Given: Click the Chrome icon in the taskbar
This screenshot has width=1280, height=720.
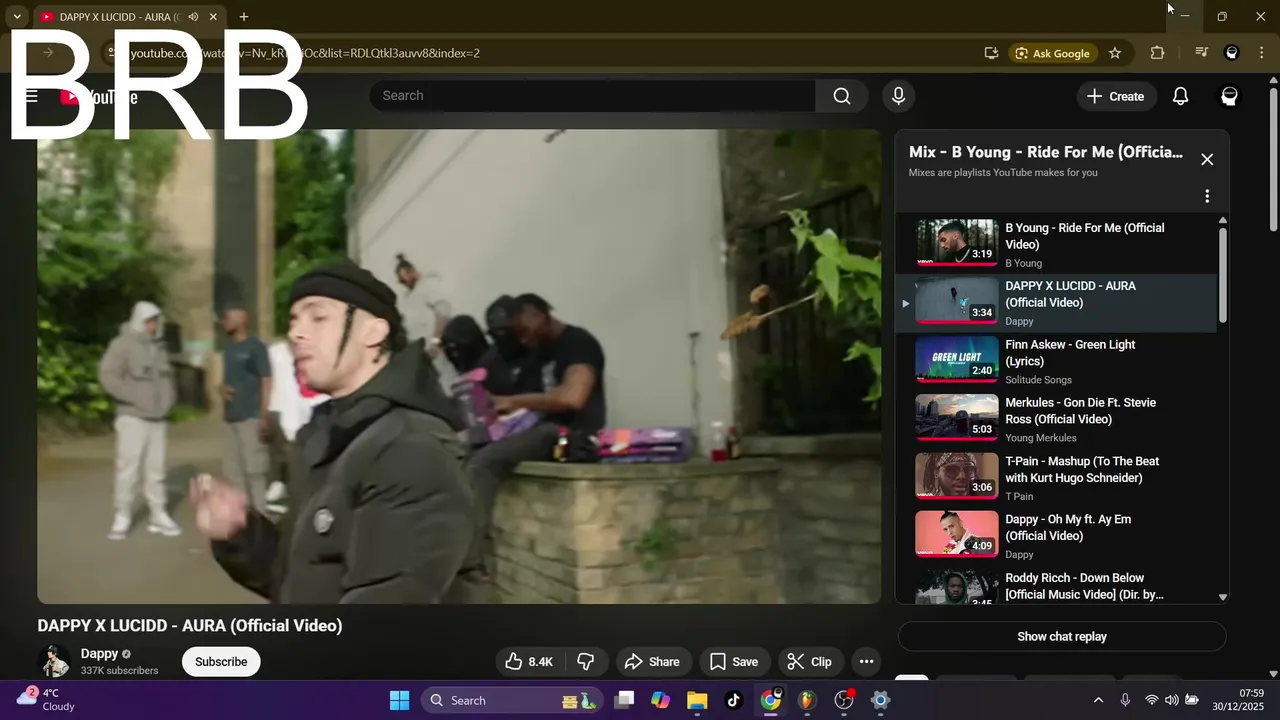Looking at the screenshot, I should click(770, 700).
